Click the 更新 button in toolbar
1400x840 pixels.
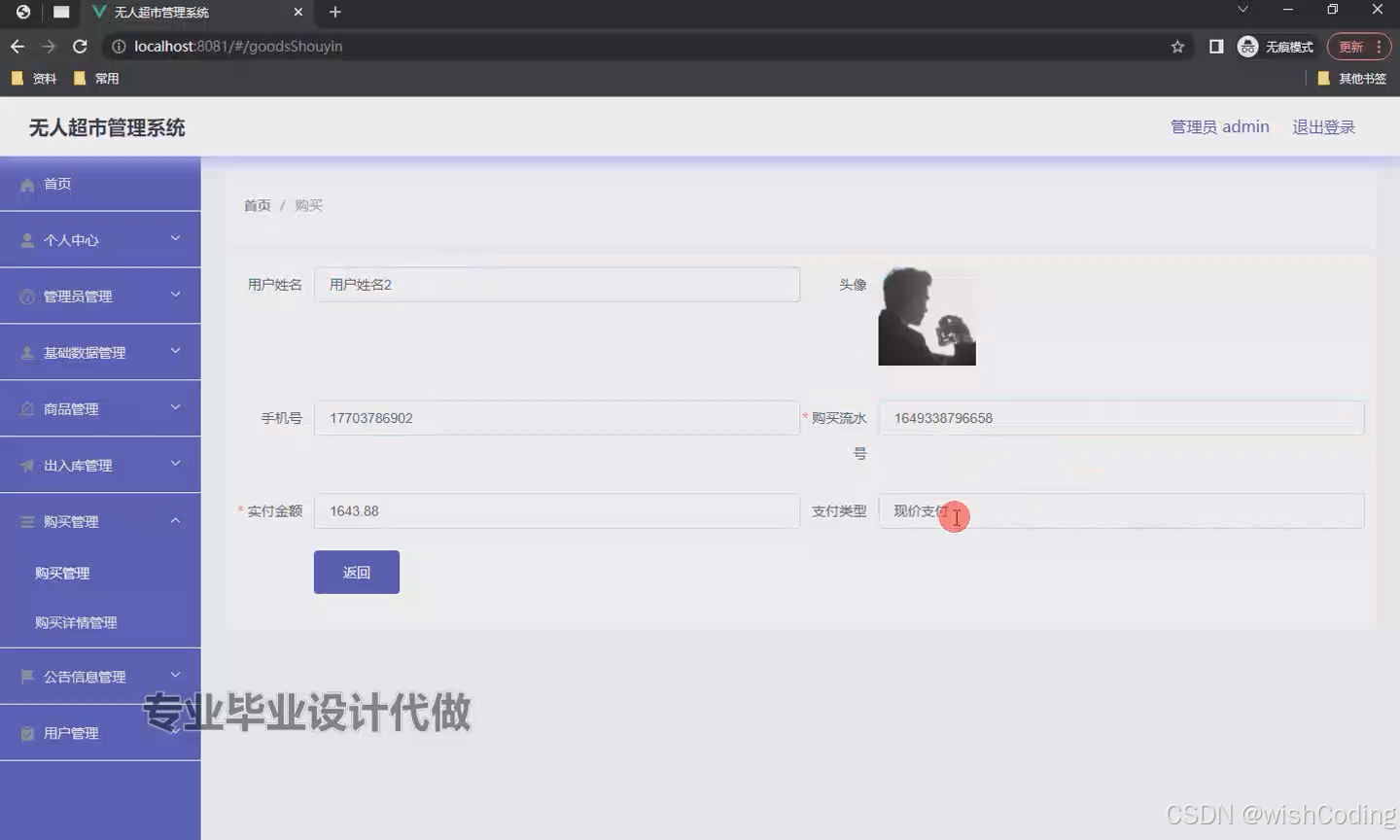pyautogui.click(x=1351, y=46)
